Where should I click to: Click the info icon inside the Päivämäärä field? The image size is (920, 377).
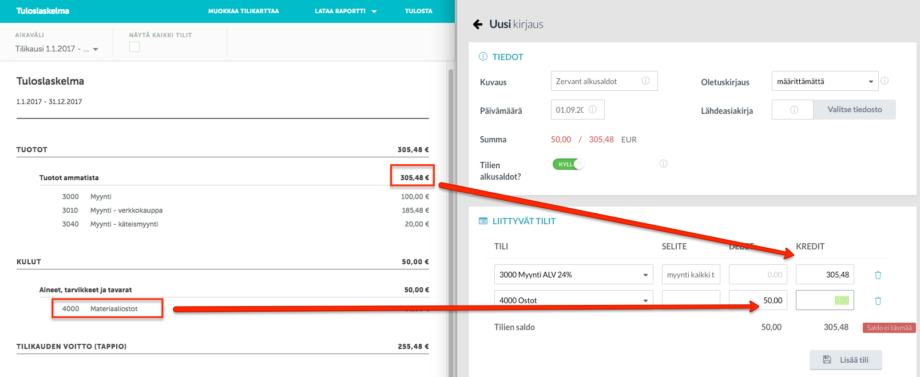[593, 110]
